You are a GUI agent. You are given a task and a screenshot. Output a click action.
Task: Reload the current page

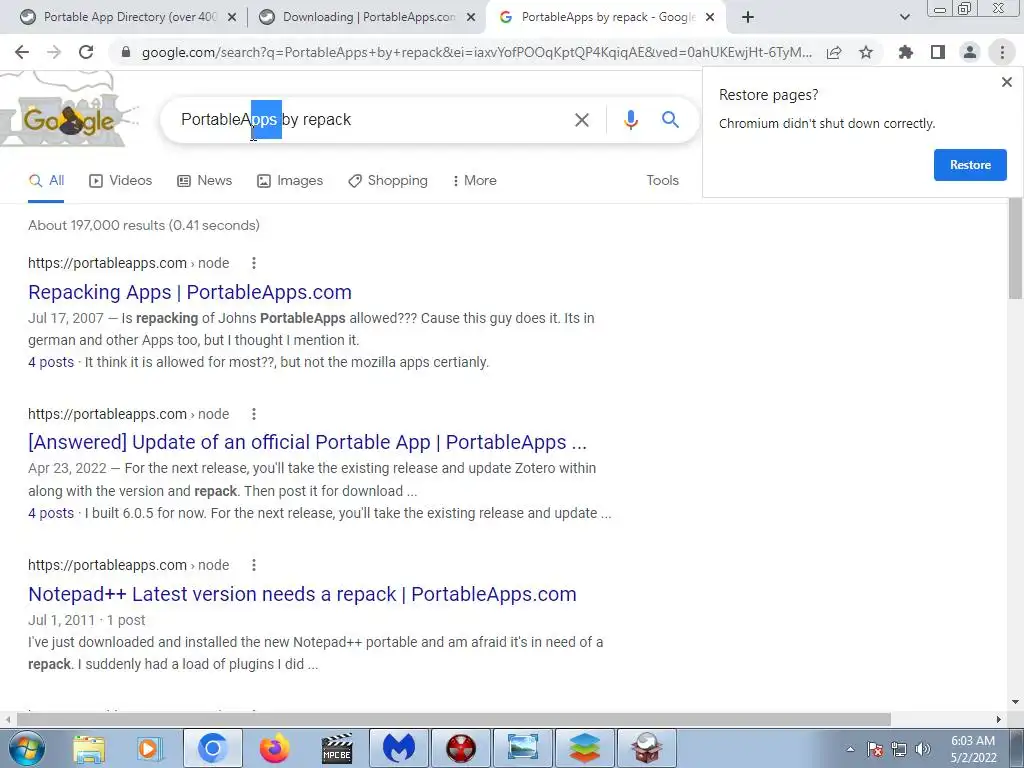(x=86, y=52)
